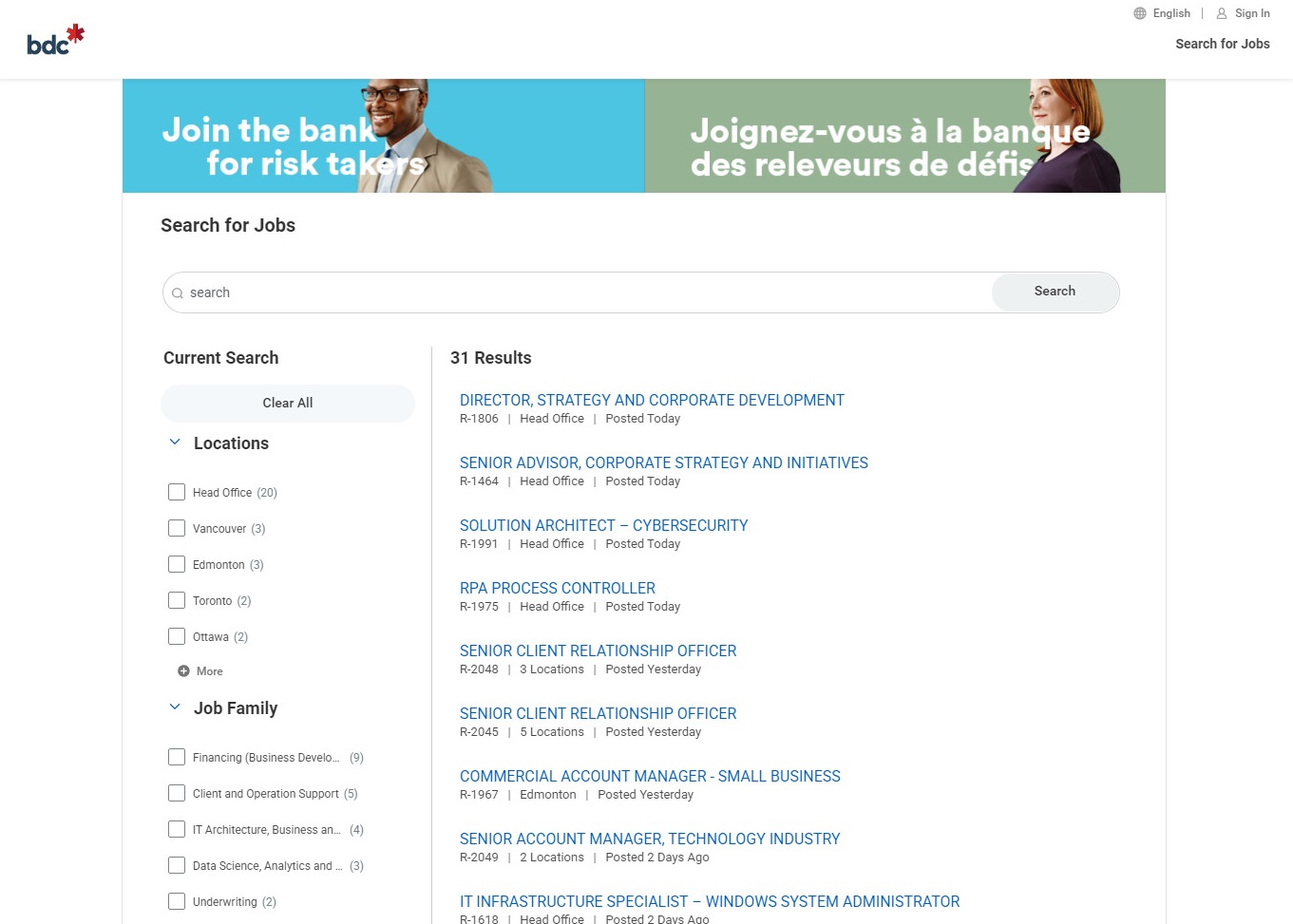1293x924 pixels.
Task: Click the magnifier icon in the search bar
Action: click(x=178, y=293)
